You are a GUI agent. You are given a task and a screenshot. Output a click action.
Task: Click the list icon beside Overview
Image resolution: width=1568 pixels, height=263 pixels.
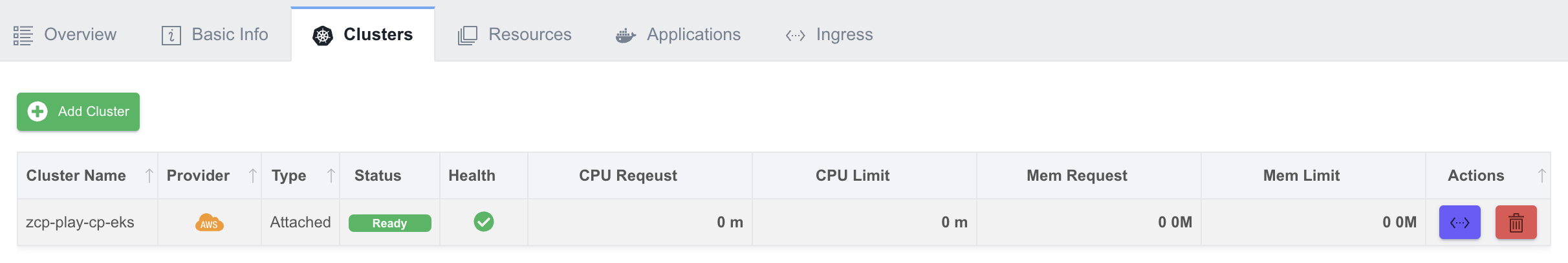[23, 36]
